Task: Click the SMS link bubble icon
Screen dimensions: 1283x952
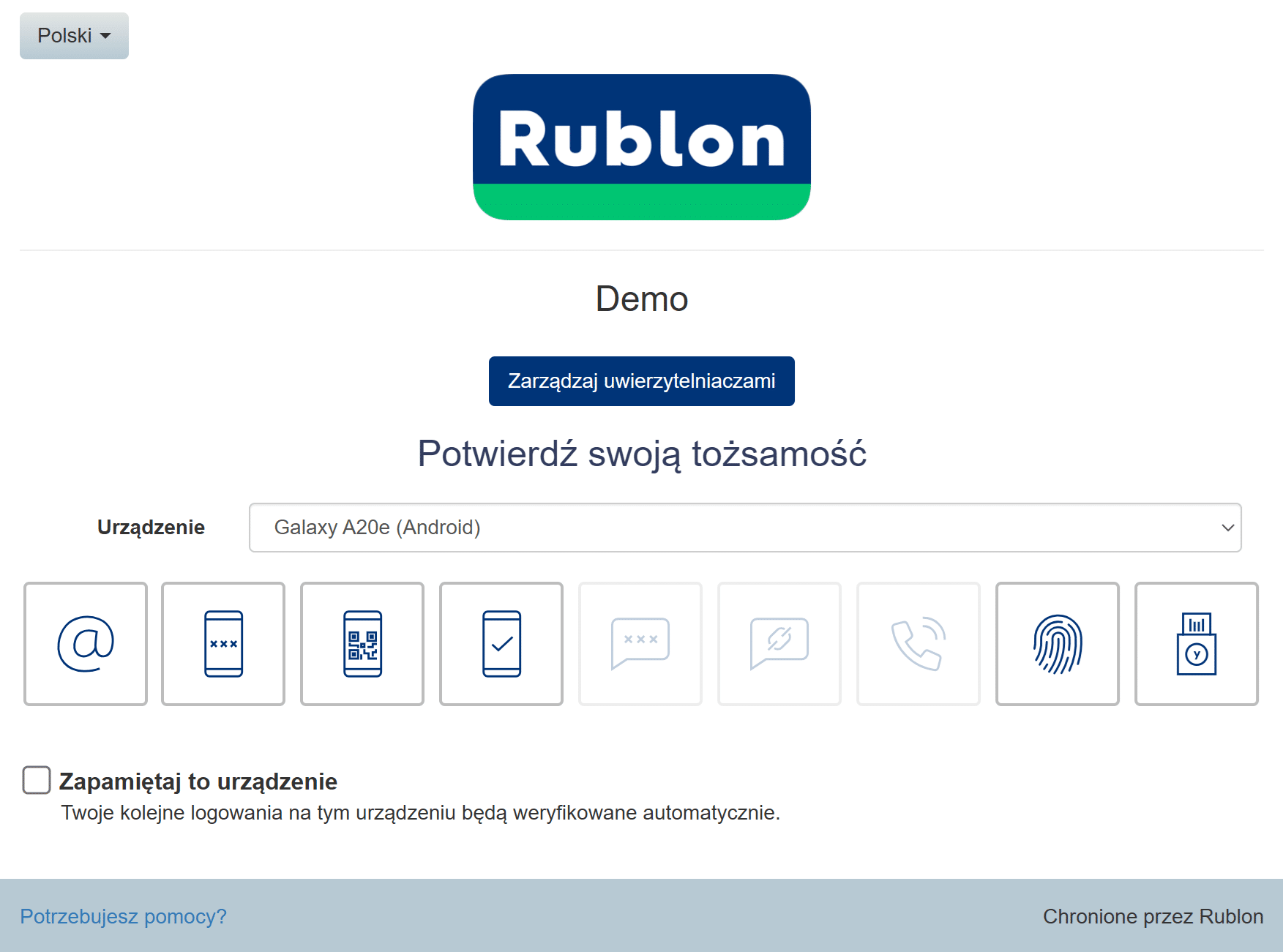Action: point(779,644)
